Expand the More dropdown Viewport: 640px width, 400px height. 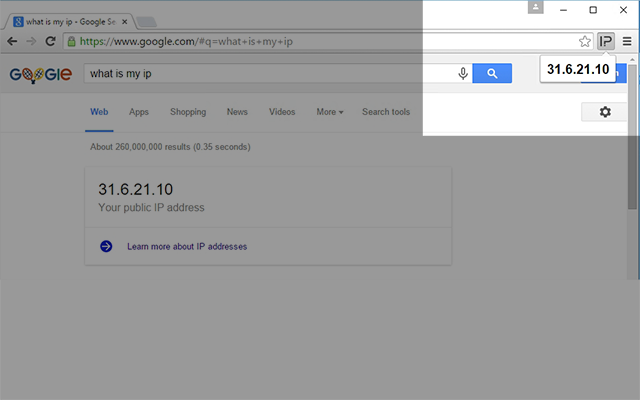click(x=330, y=112)
